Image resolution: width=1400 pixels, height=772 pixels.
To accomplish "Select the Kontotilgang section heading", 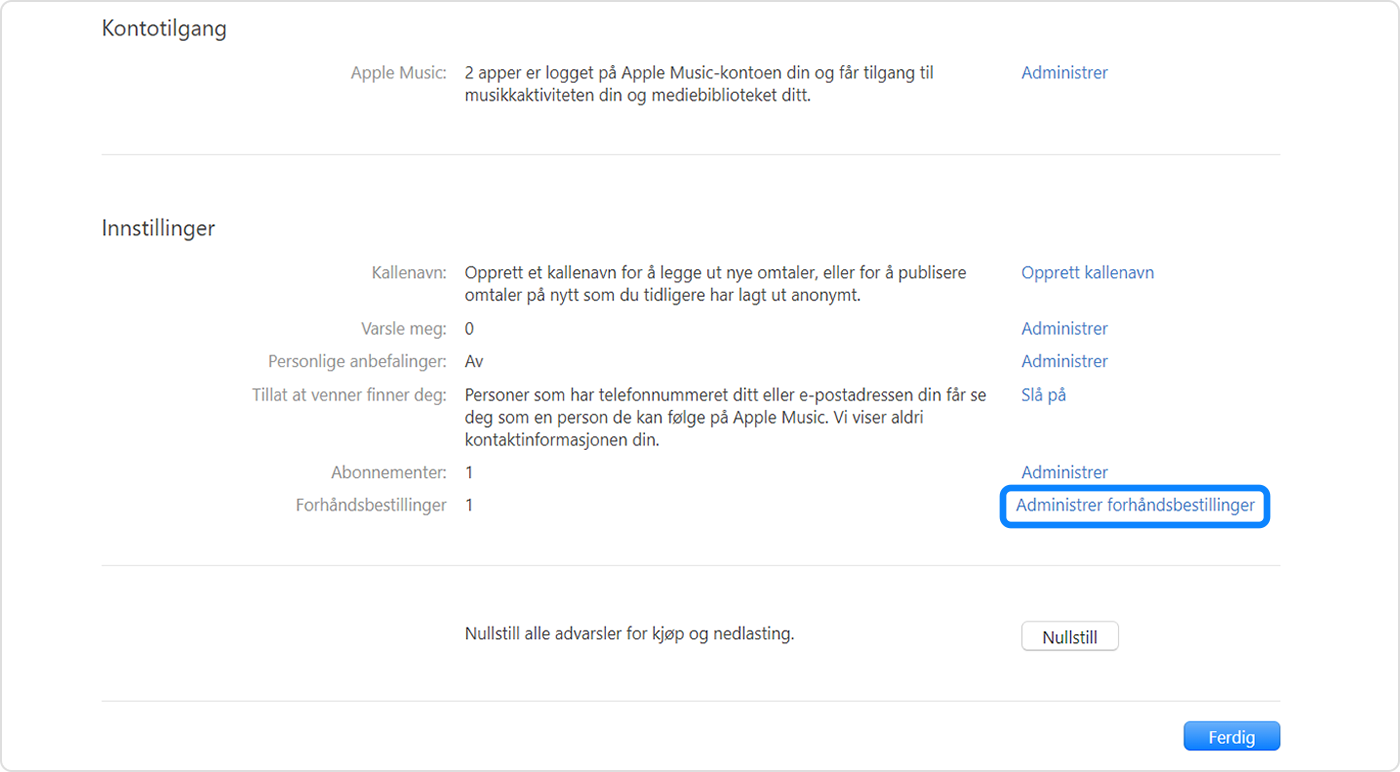I will [163, 28].
